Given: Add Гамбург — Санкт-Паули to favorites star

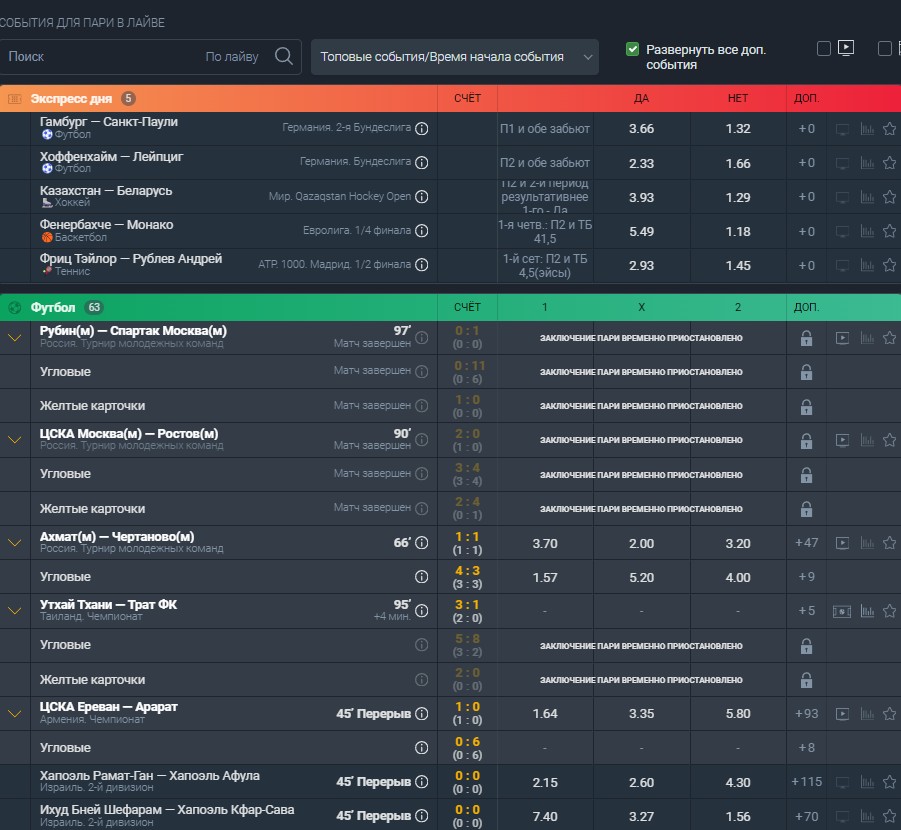Looking at the screenshot, I should click(889, 129).
